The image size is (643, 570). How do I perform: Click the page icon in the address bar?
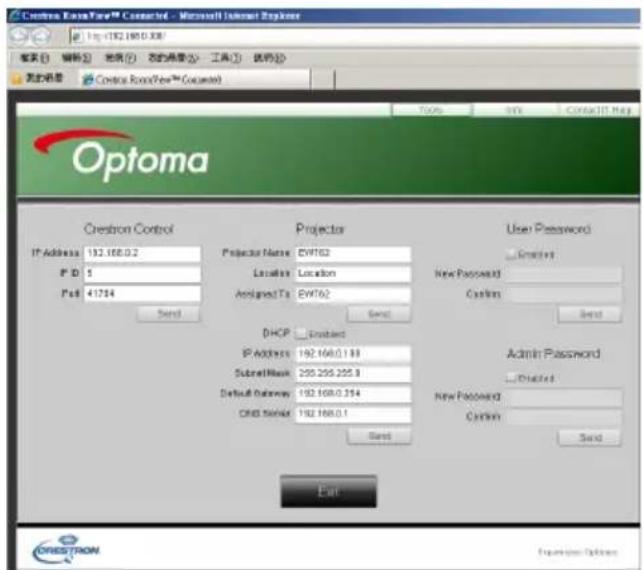click(x=77, y=36)
